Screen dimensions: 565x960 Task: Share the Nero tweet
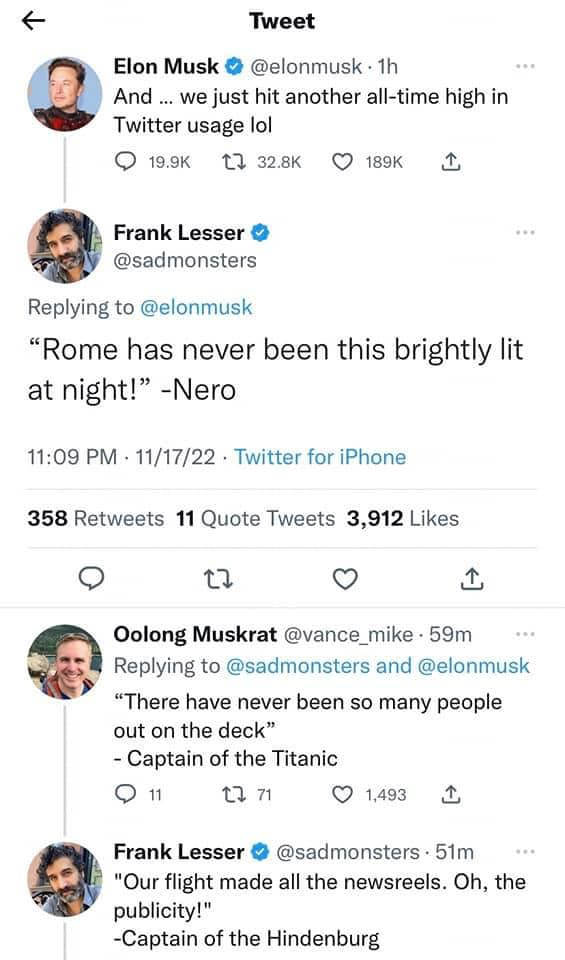472,579
